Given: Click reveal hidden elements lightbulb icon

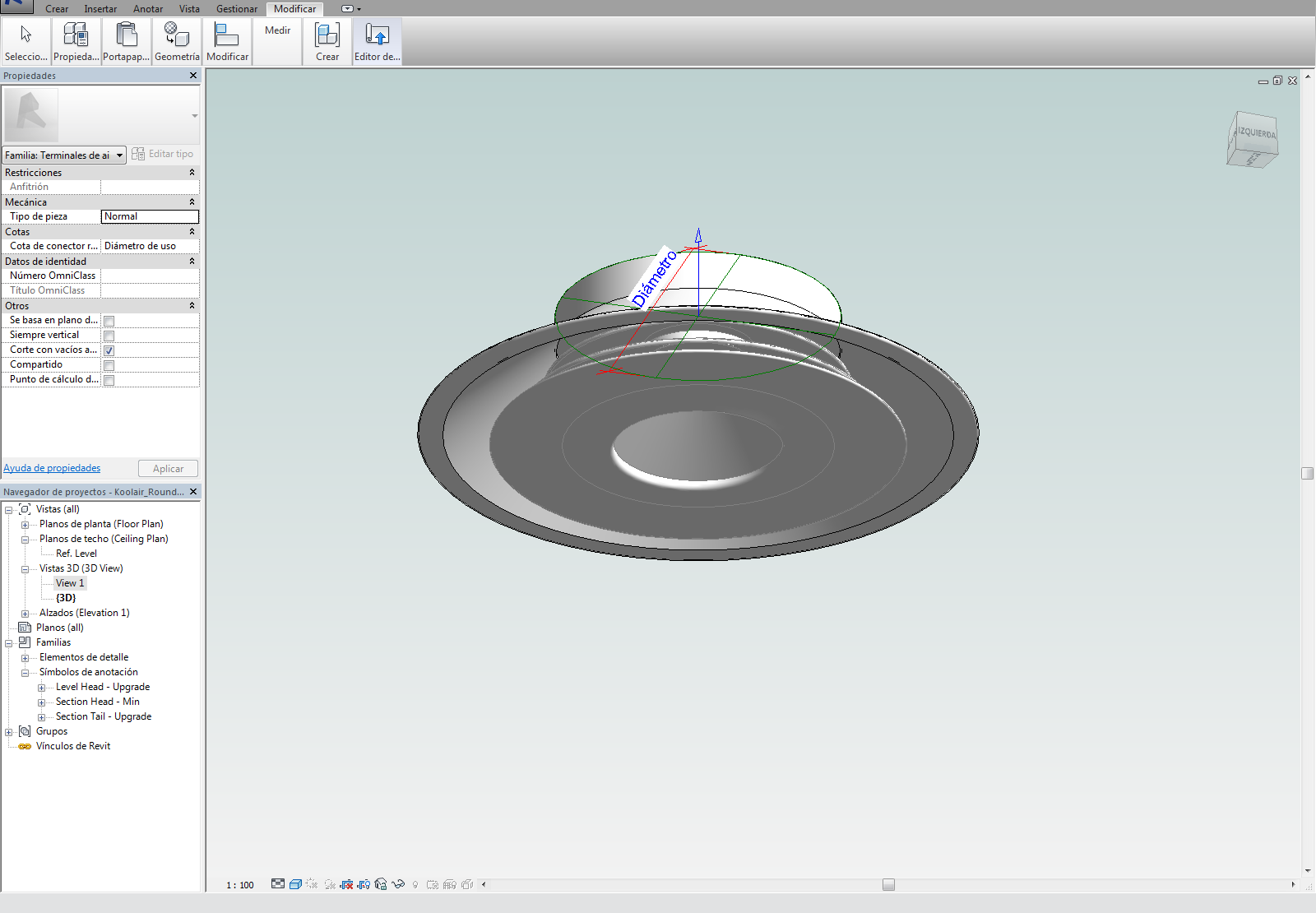Looking at the screenshot, I should 415,885.
